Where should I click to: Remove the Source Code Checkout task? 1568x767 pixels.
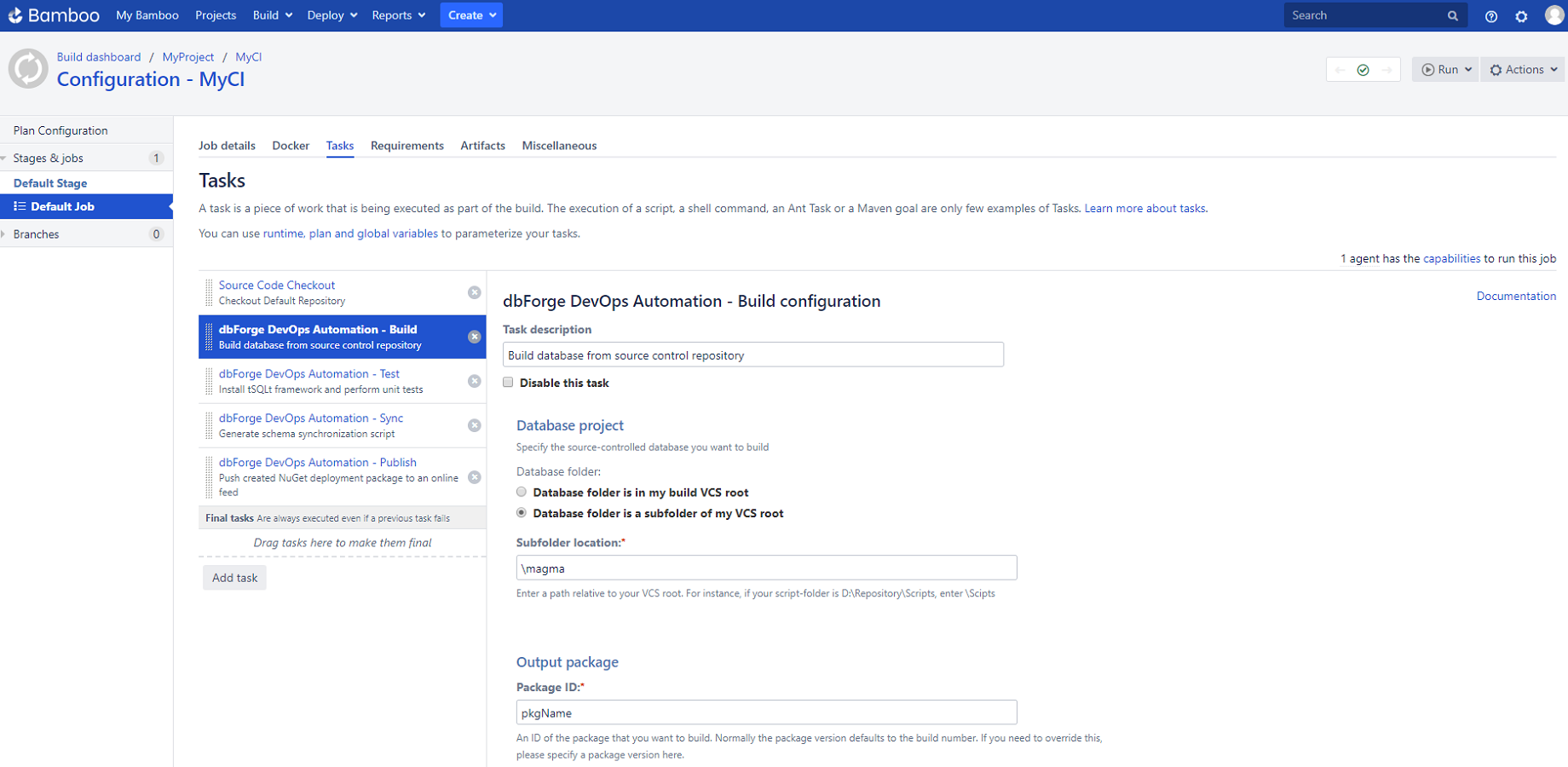coord(475,292)
